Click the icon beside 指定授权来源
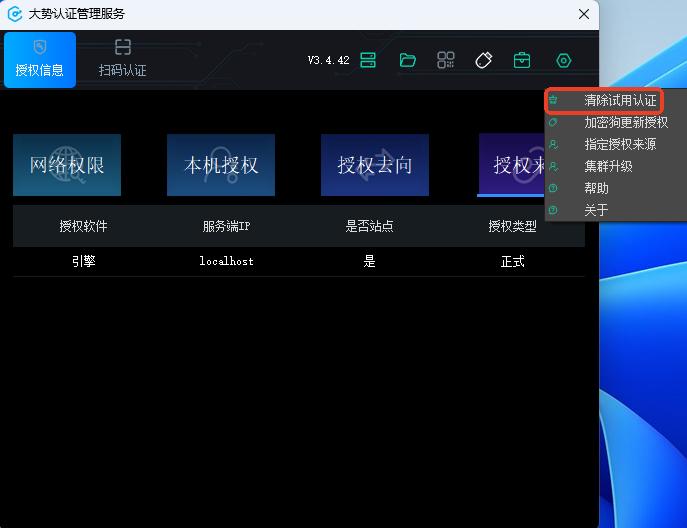The image size is (687, 528). coord(553,144)
